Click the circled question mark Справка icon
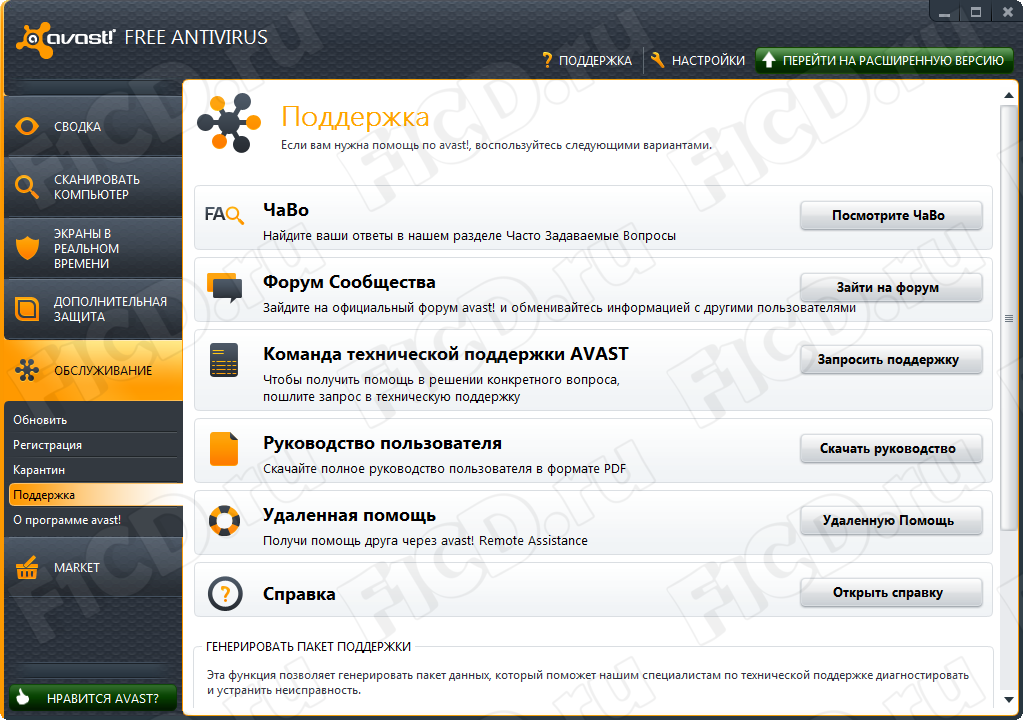Screen dimensions: 1023x720 coord(225,593)
